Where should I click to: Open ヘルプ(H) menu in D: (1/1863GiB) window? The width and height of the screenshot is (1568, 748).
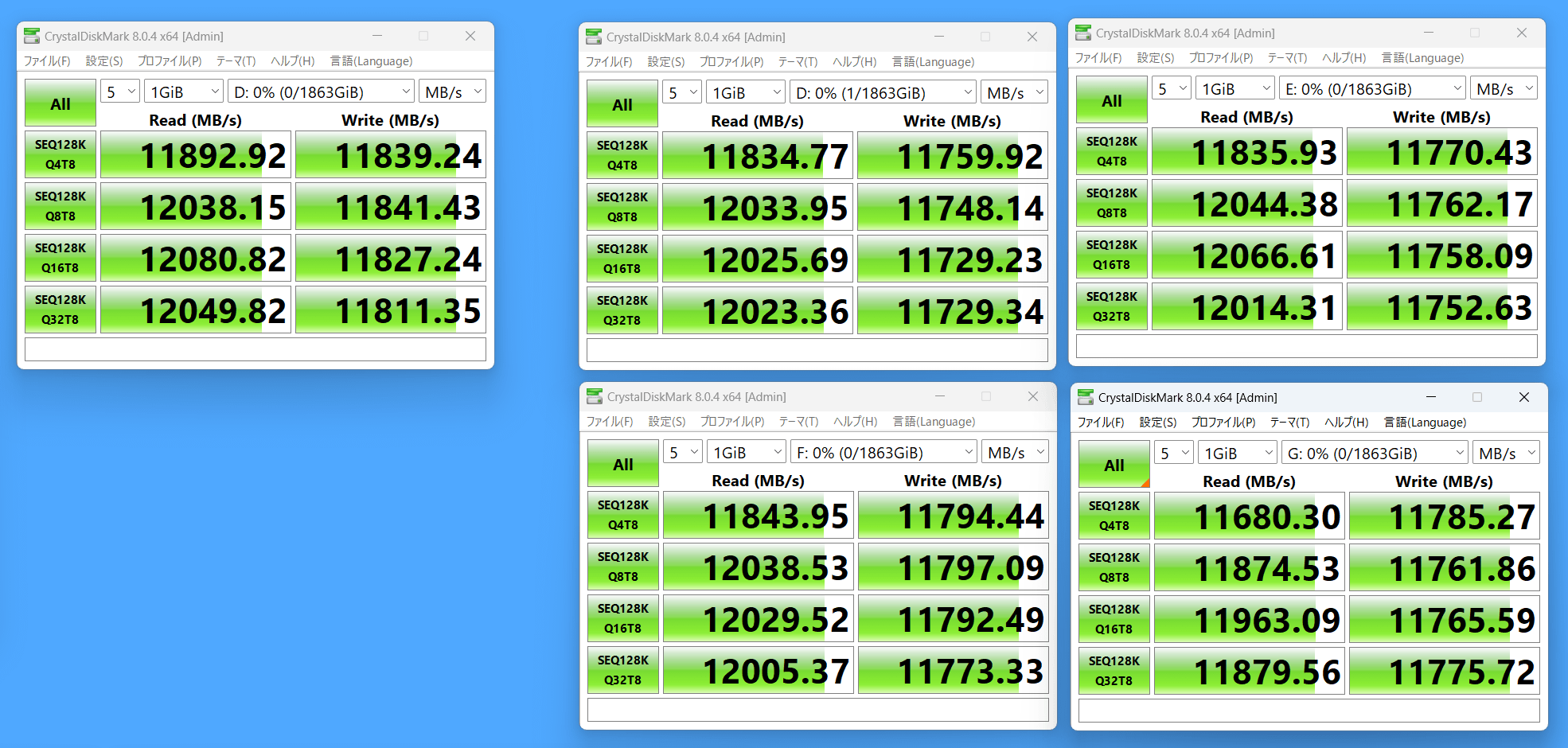854,61
